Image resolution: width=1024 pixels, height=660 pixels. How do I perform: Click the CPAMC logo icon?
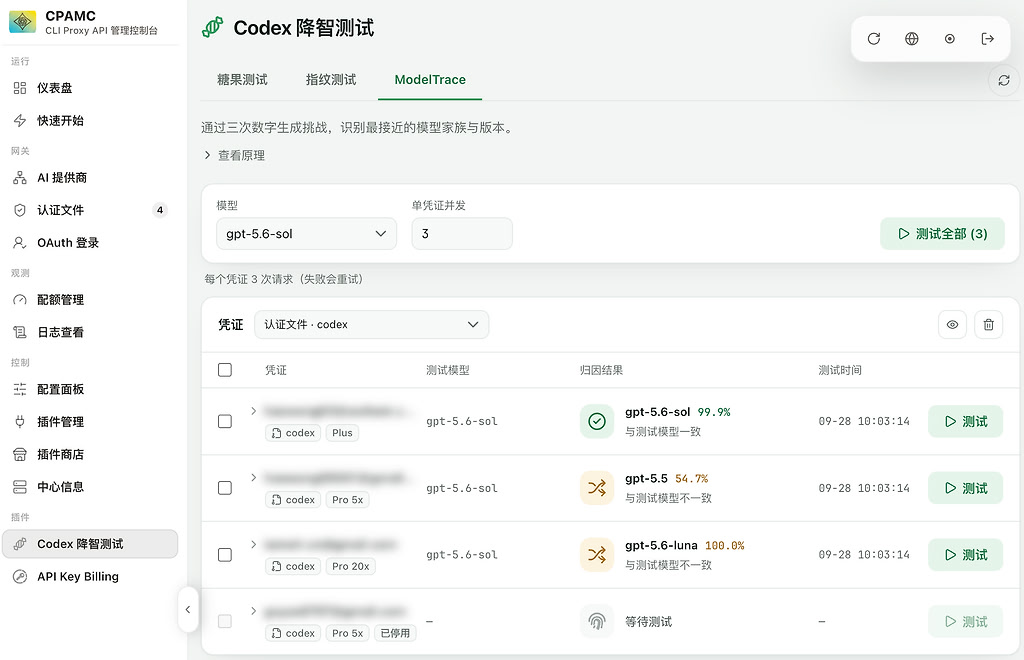click(22, 22)
